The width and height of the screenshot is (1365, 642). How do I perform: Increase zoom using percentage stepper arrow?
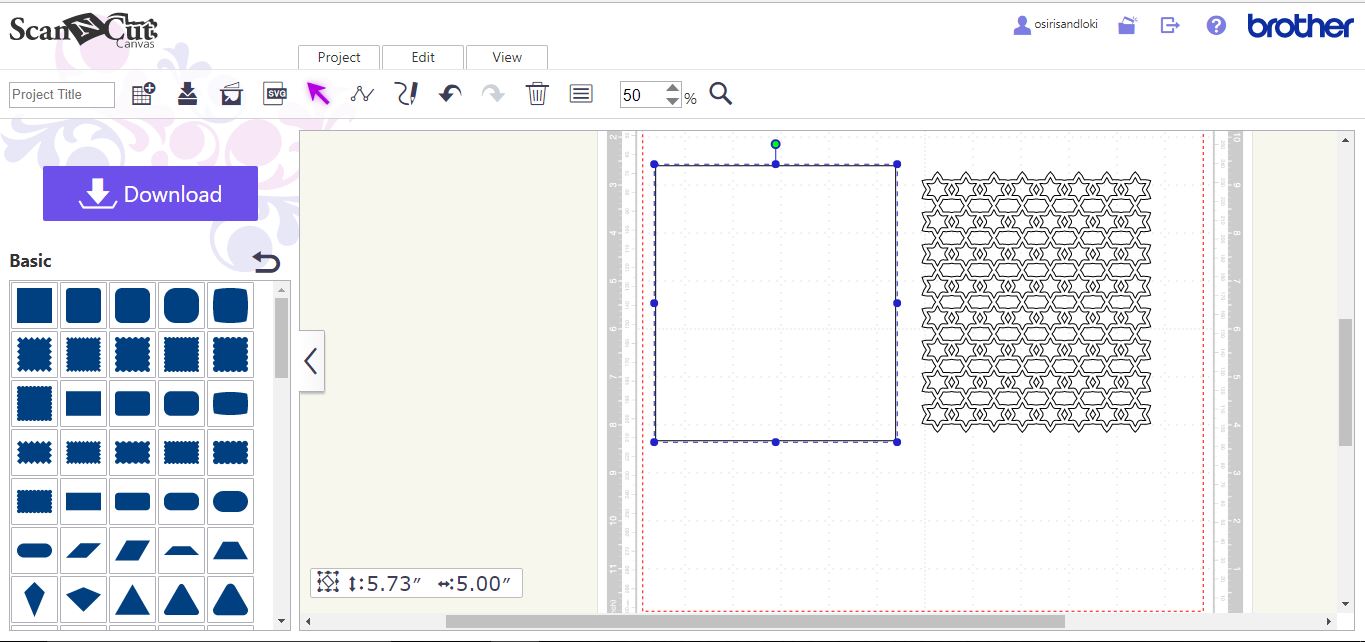pyautogui.click(x=672, y=88)
